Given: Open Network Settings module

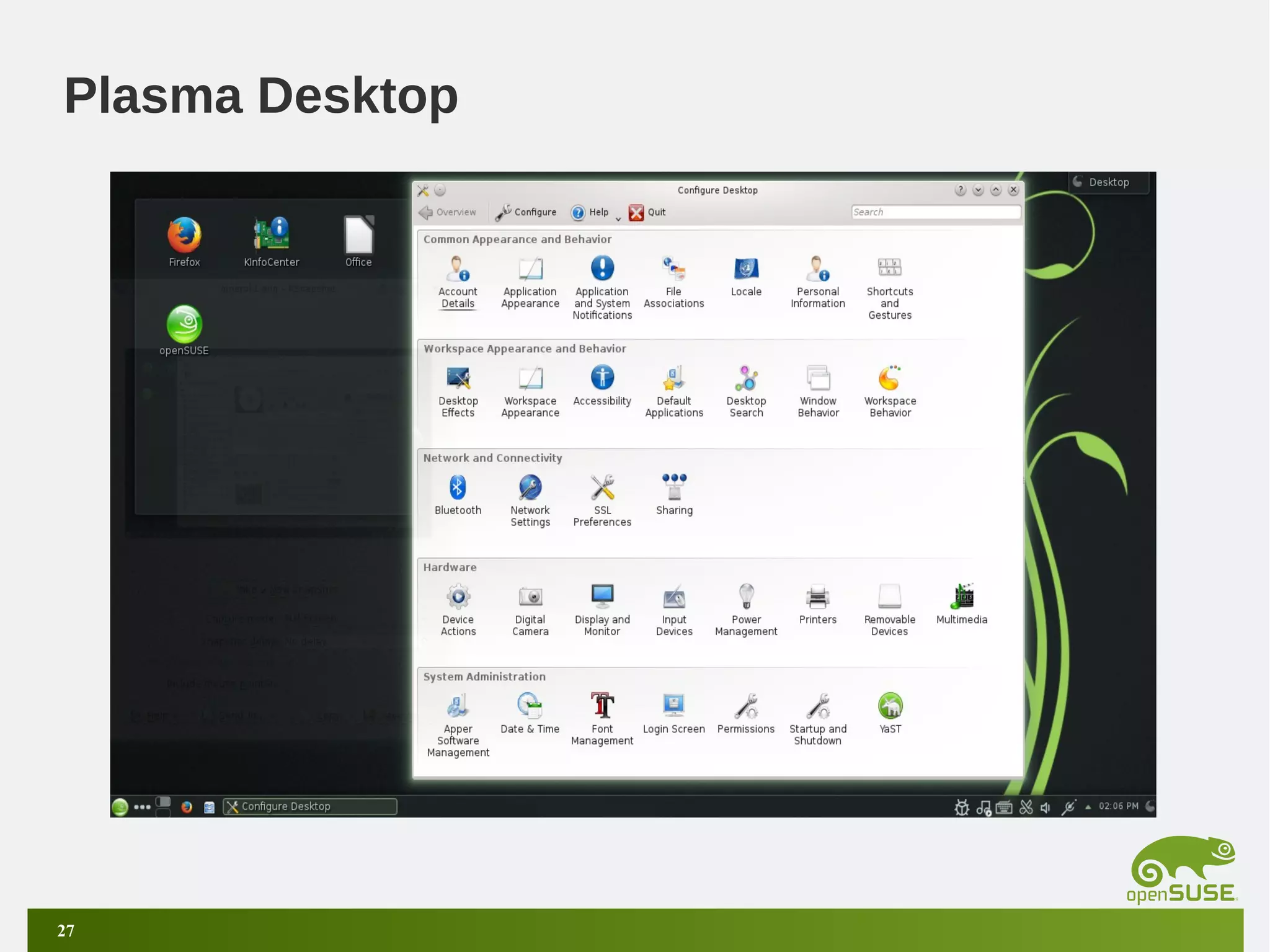Looking at the screenshot, I should coord(530,500).
